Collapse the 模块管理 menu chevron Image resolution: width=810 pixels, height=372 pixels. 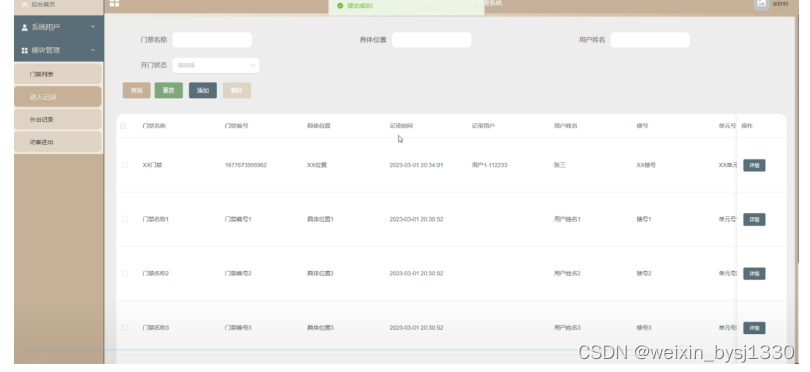pyautogui.click(x=93, y=50)
